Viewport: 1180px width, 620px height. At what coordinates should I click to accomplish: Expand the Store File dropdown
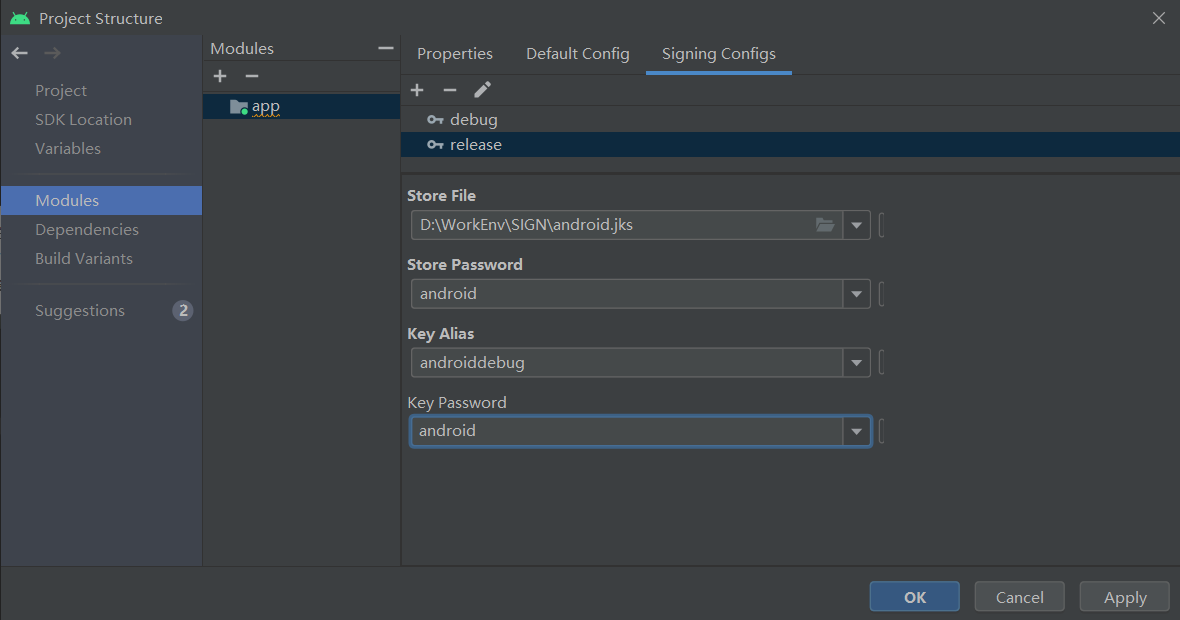click(856, 225)
